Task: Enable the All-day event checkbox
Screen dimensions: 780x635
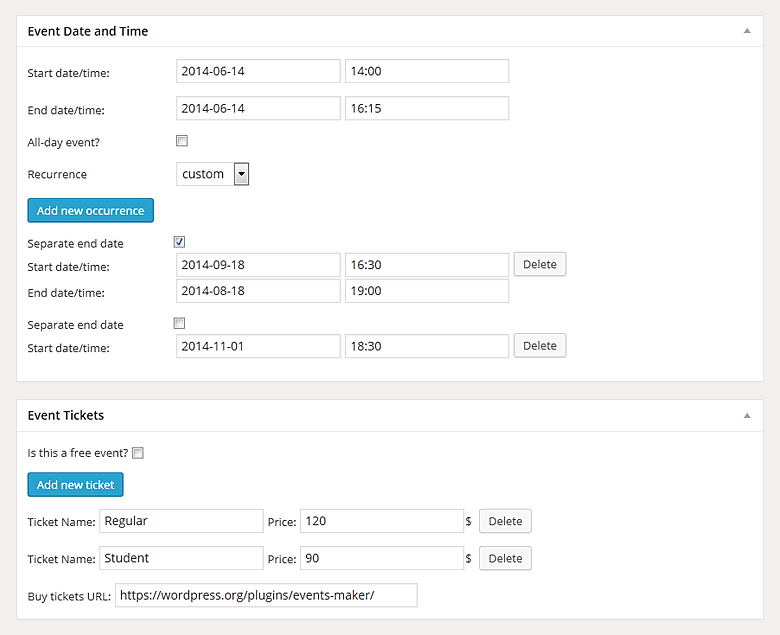Action: [x=182, y=141]
